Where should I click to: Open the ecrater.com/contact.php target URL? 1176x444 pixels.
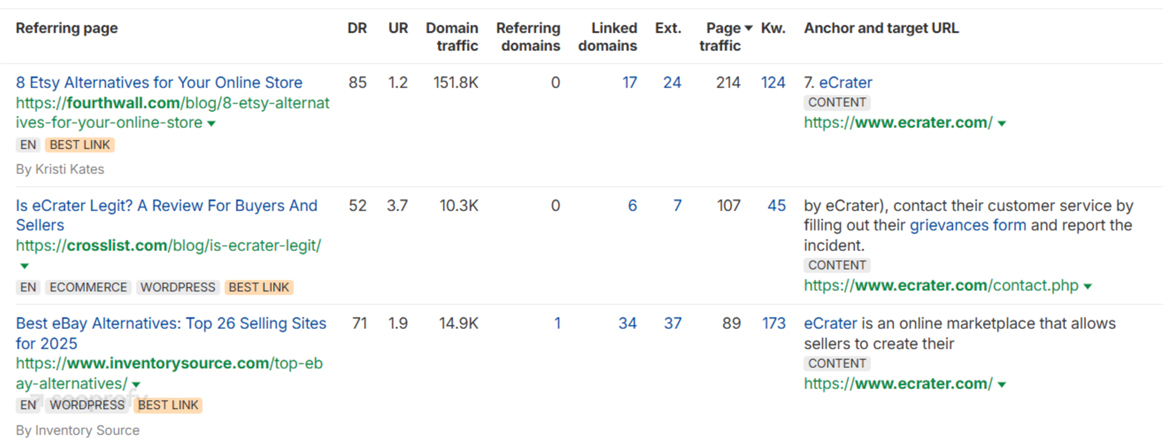(x=941, y=286)
